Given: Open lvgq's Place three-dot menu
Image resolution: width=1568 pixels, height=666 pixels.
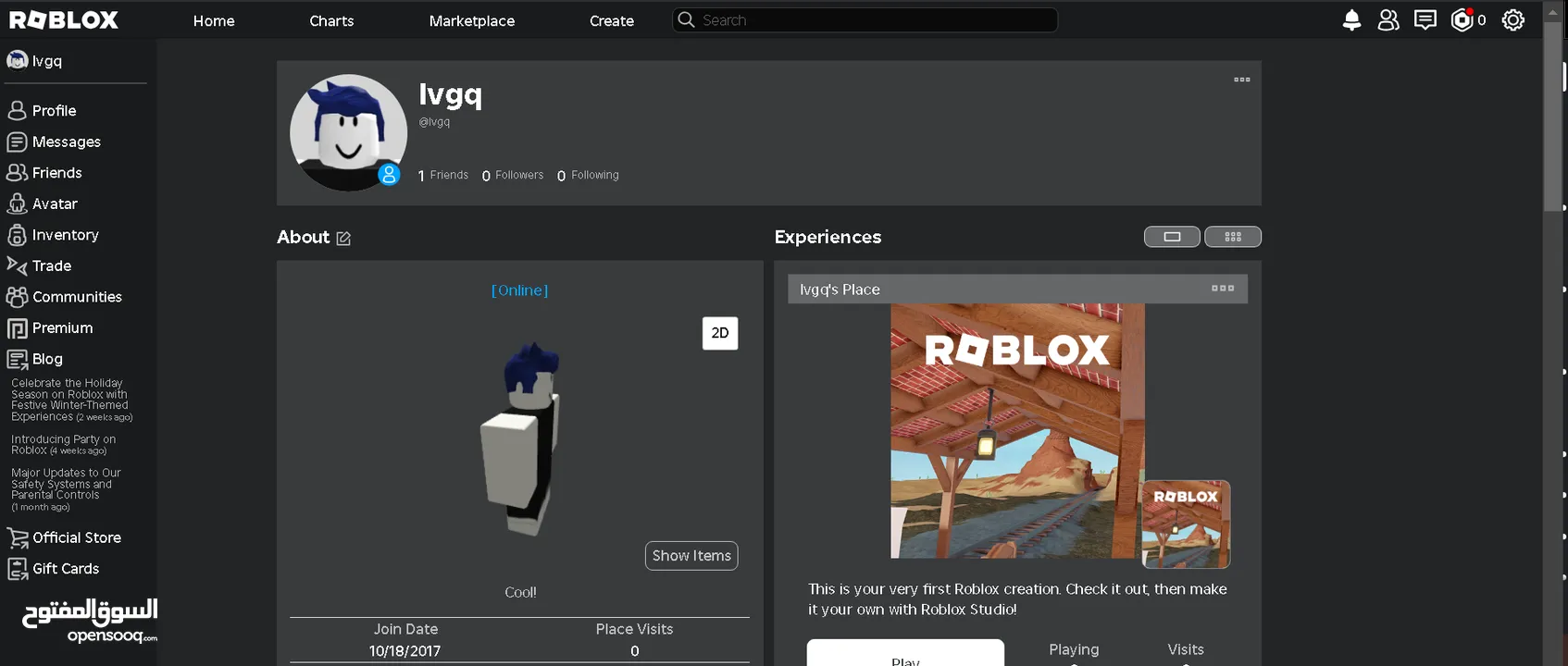Looking at the screenshot, I should 1223,289.
